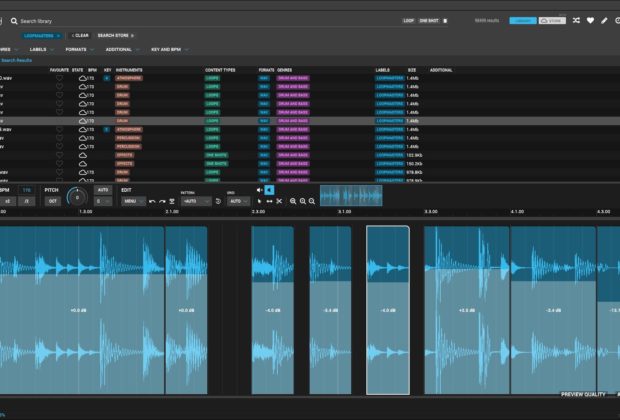Click cloud icon in highlighted selected row

pos(82,121)
